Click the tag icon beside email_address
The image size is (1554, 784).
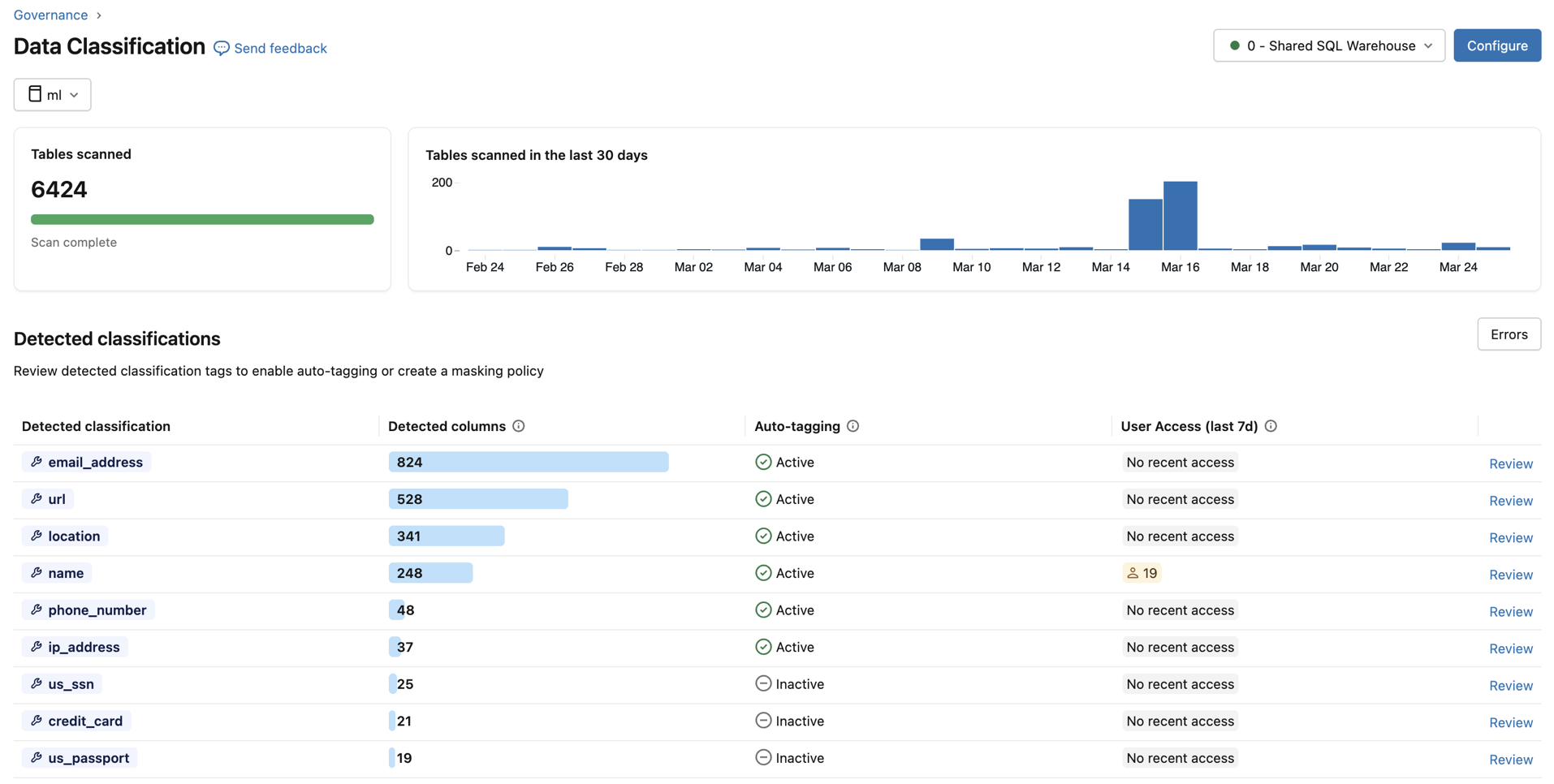click(x=37, y=462)
